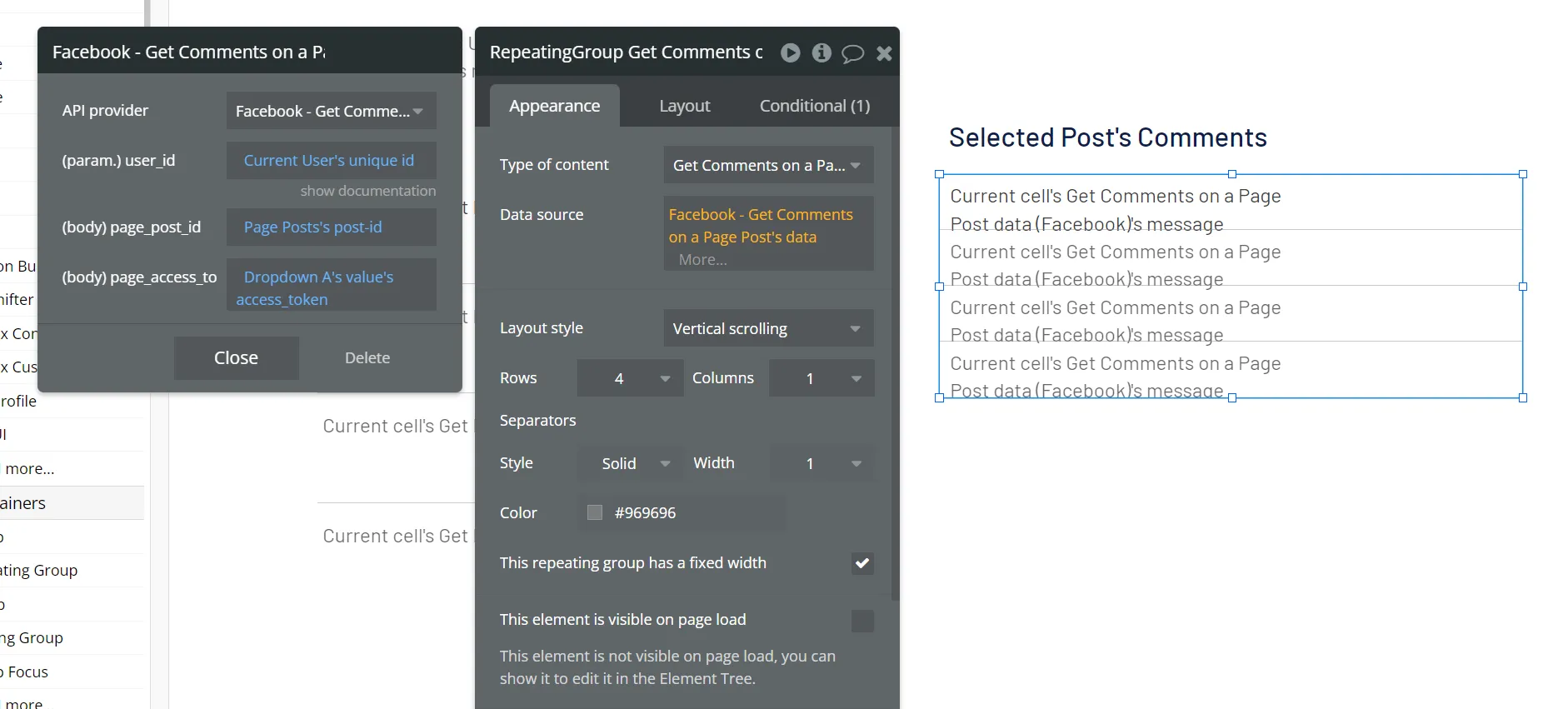Open the separator Width dropdown
The width and height of the screenshot is (1568, 709).
tap(821, 463)
